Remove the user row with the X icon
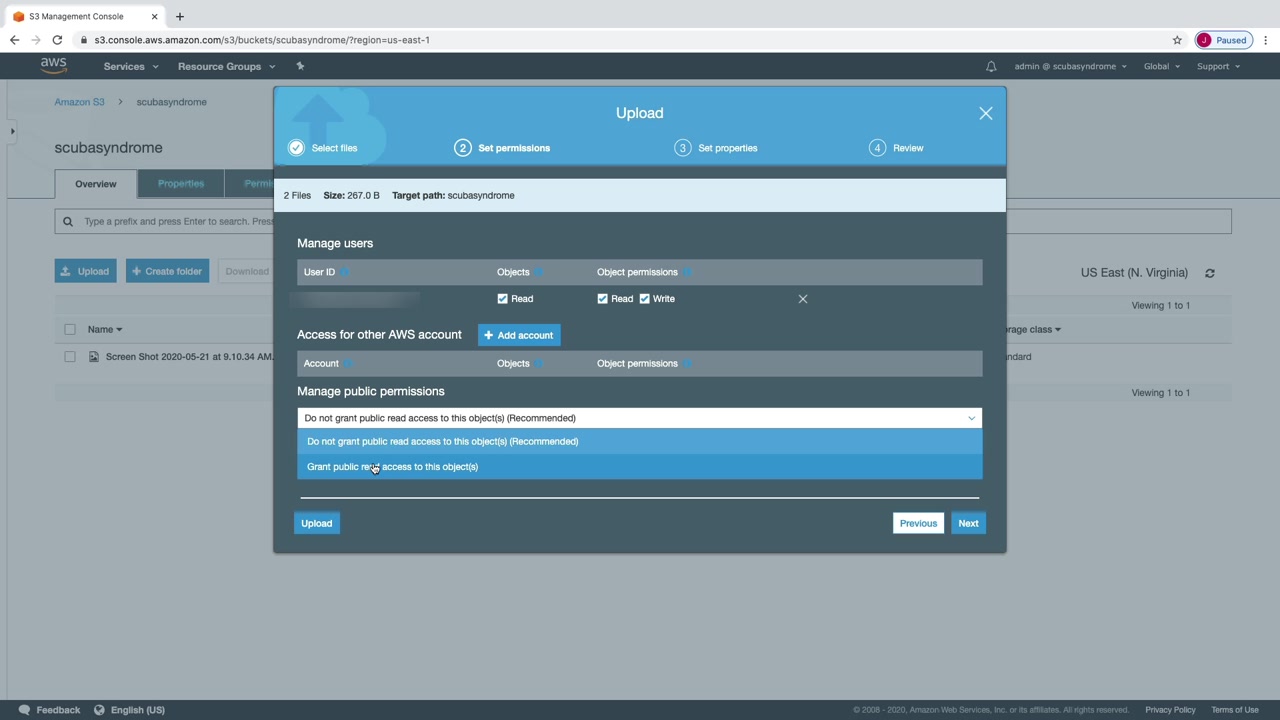The height and width of the screenshot is (720, 1280). pos(803,299)
